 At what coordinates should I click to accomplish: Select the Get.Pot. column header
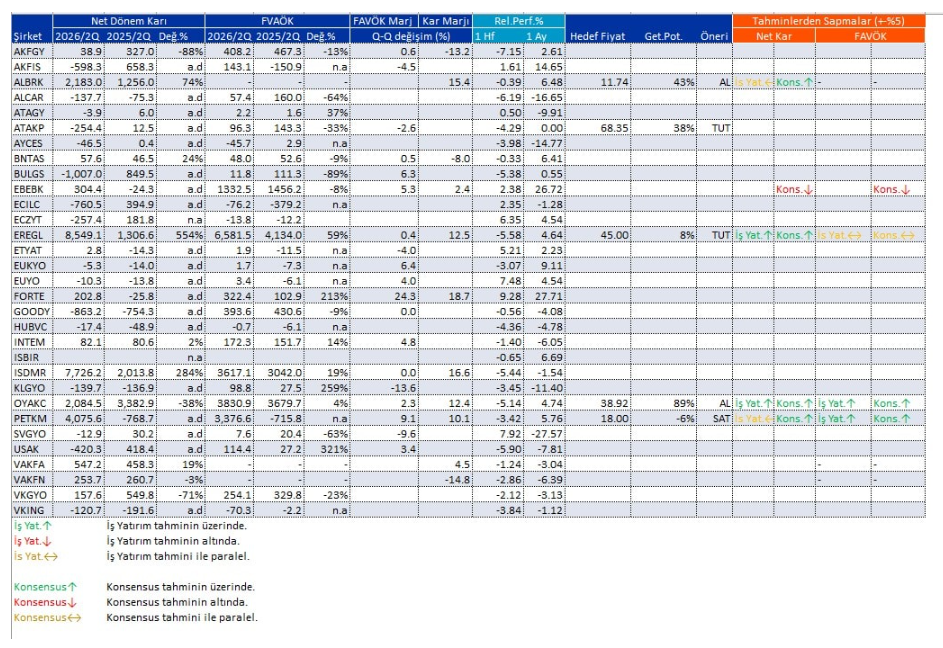point(664,36)
